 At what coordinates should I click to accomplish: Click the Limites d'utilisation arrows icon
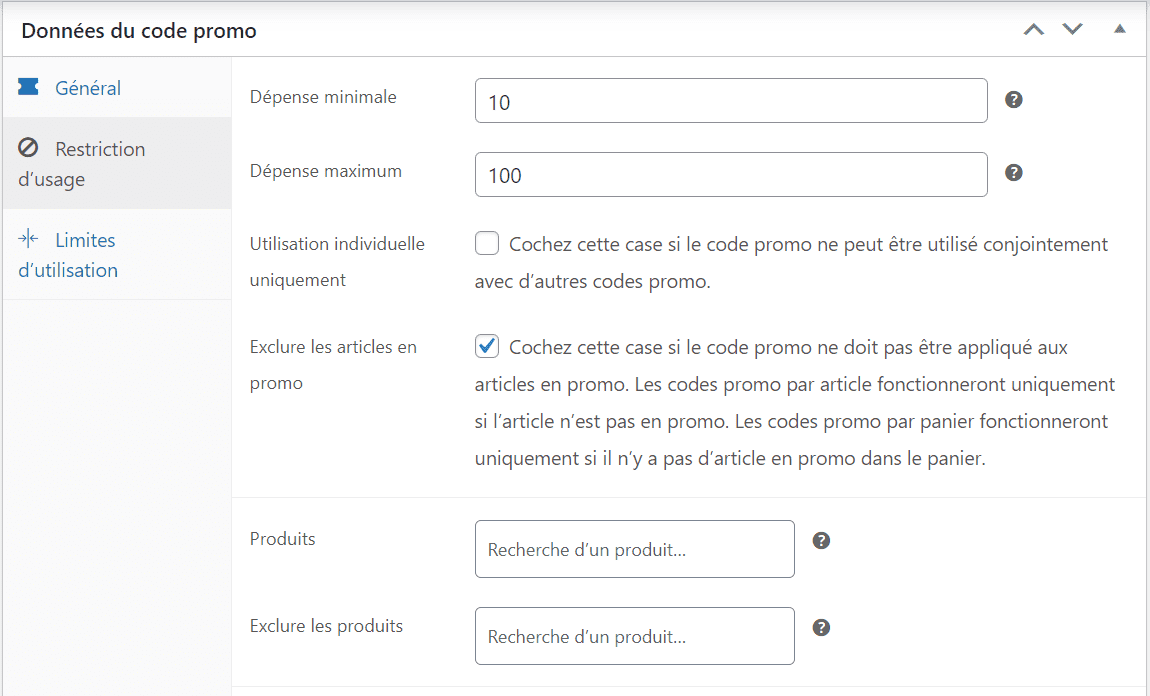[28, 238]
